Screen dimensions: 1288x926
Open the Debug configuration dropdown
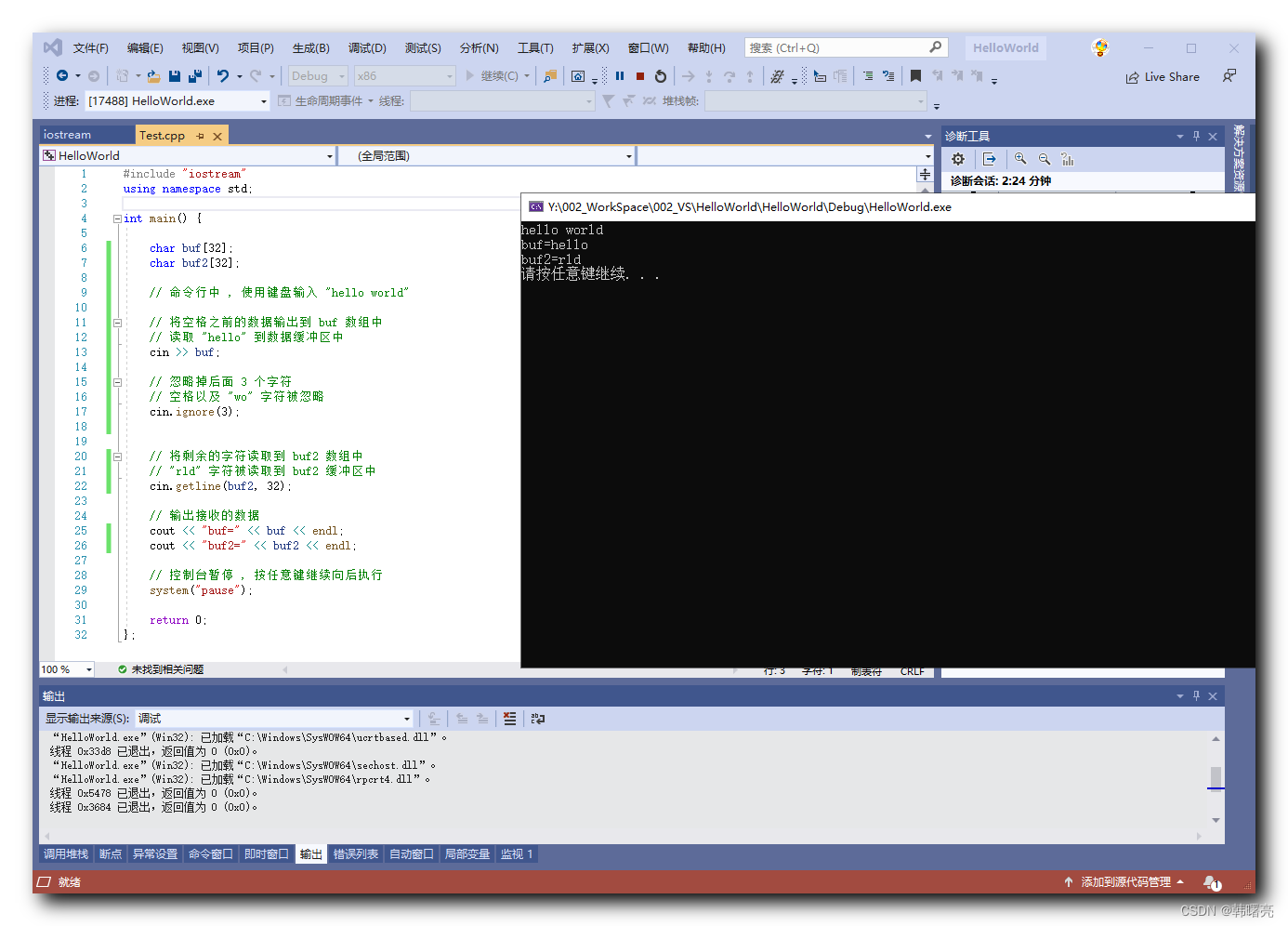tap(318, 76)
